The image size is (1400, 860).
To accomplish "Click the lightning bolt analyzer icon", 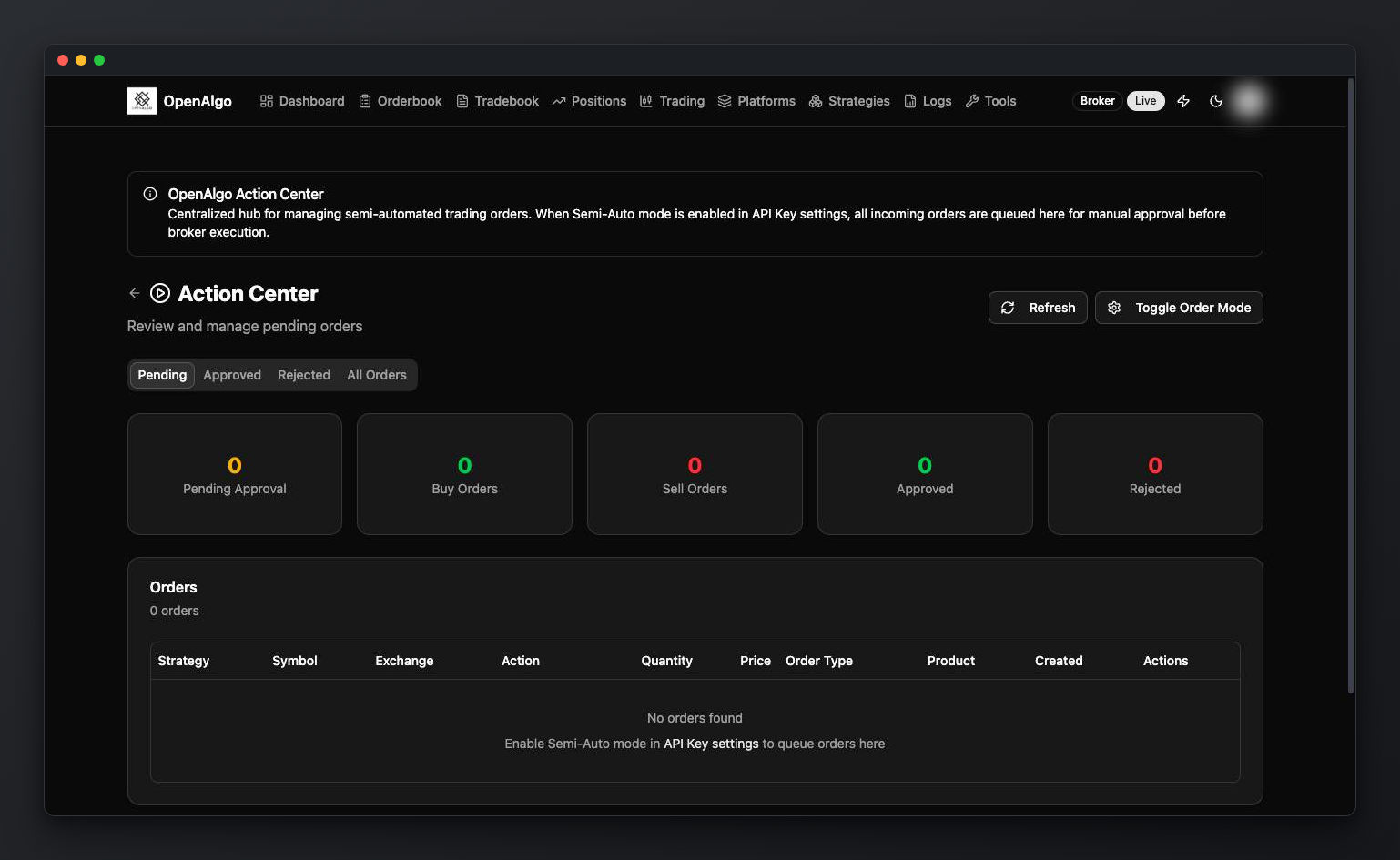I will (x=1183, y=101).
